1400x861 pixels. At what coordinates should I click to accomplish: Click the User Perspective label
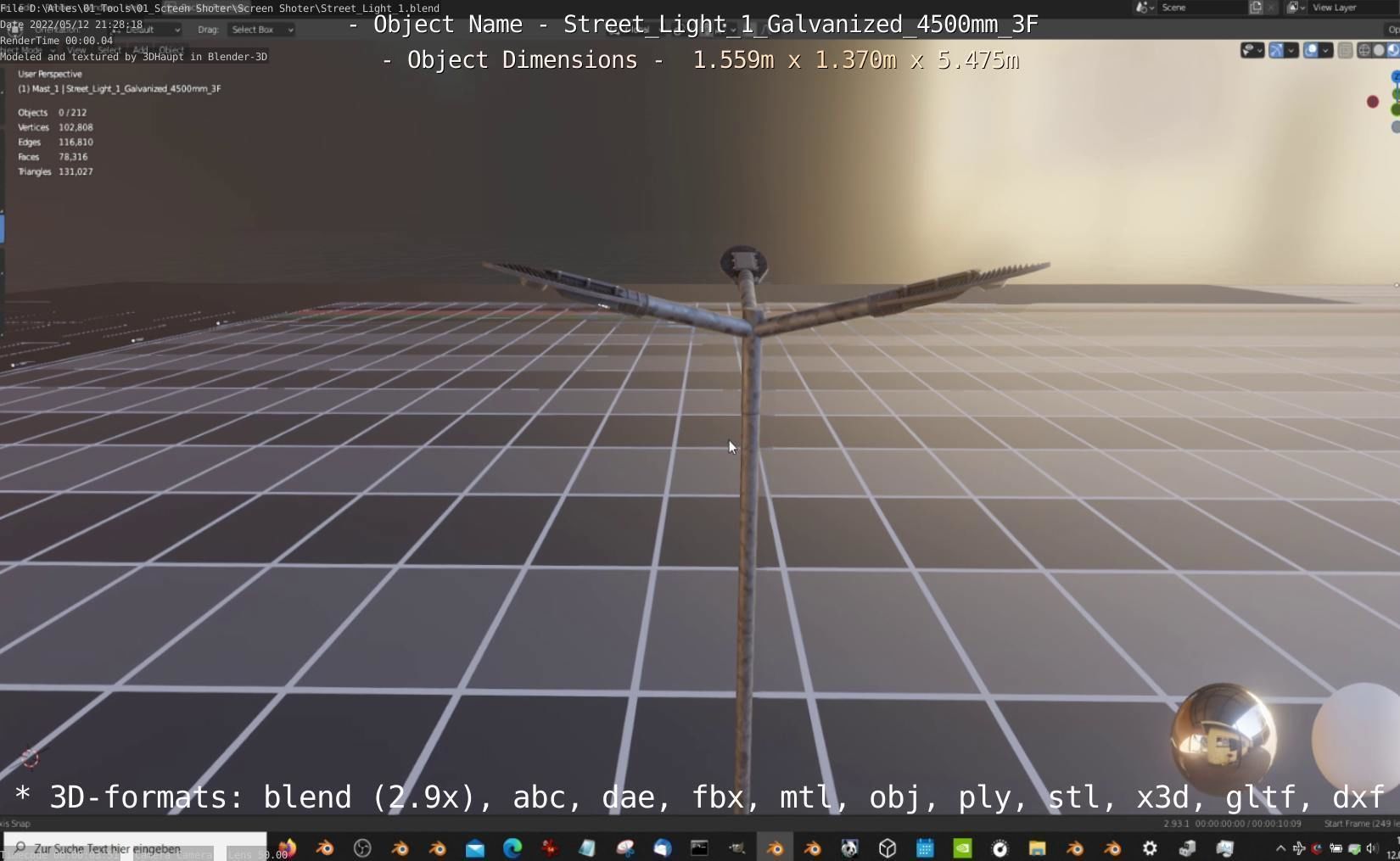[x=50, y=74]
